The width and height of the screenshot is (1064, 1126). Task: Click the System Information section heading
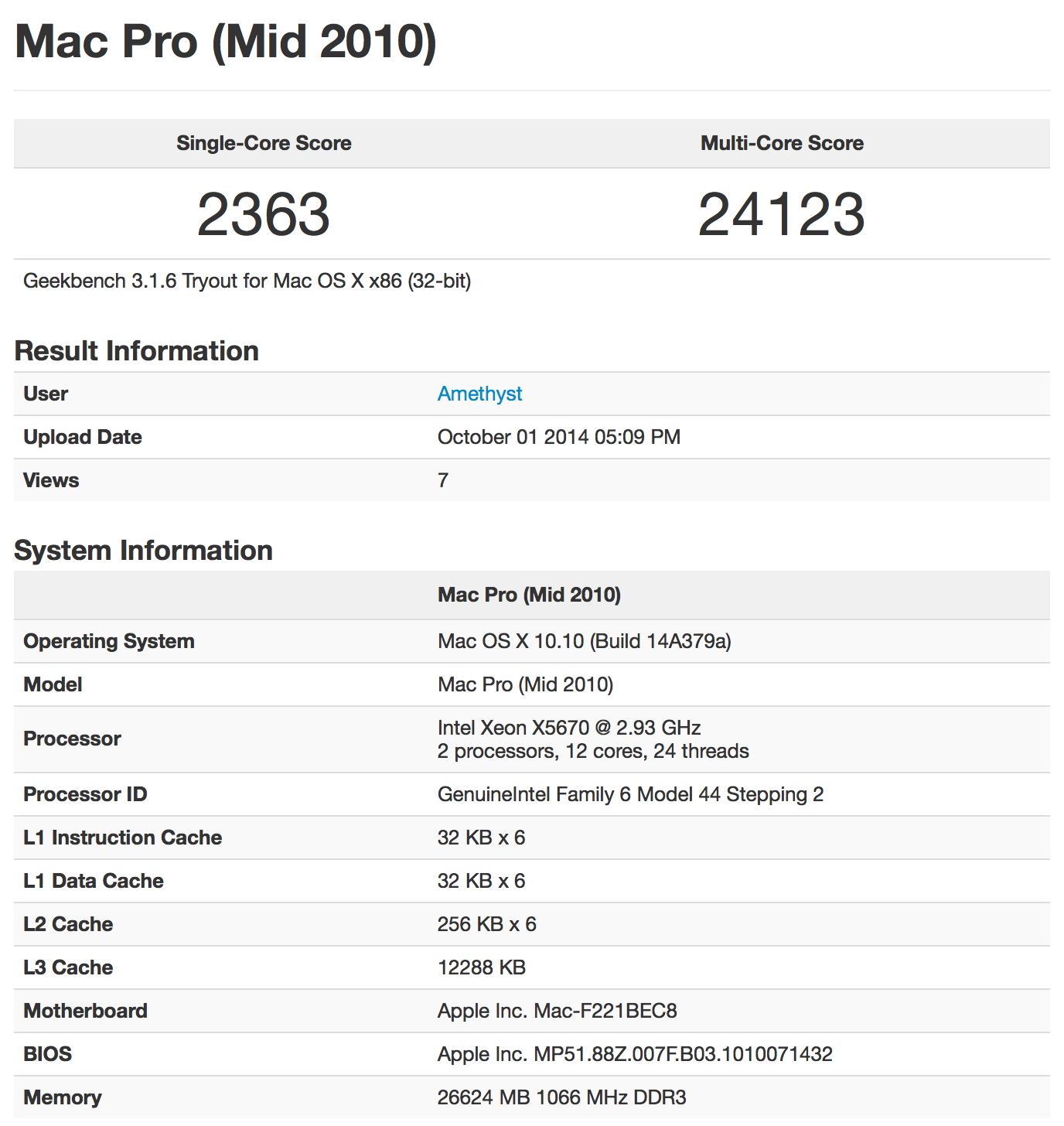pyautogui.click(x=144, y=551)
